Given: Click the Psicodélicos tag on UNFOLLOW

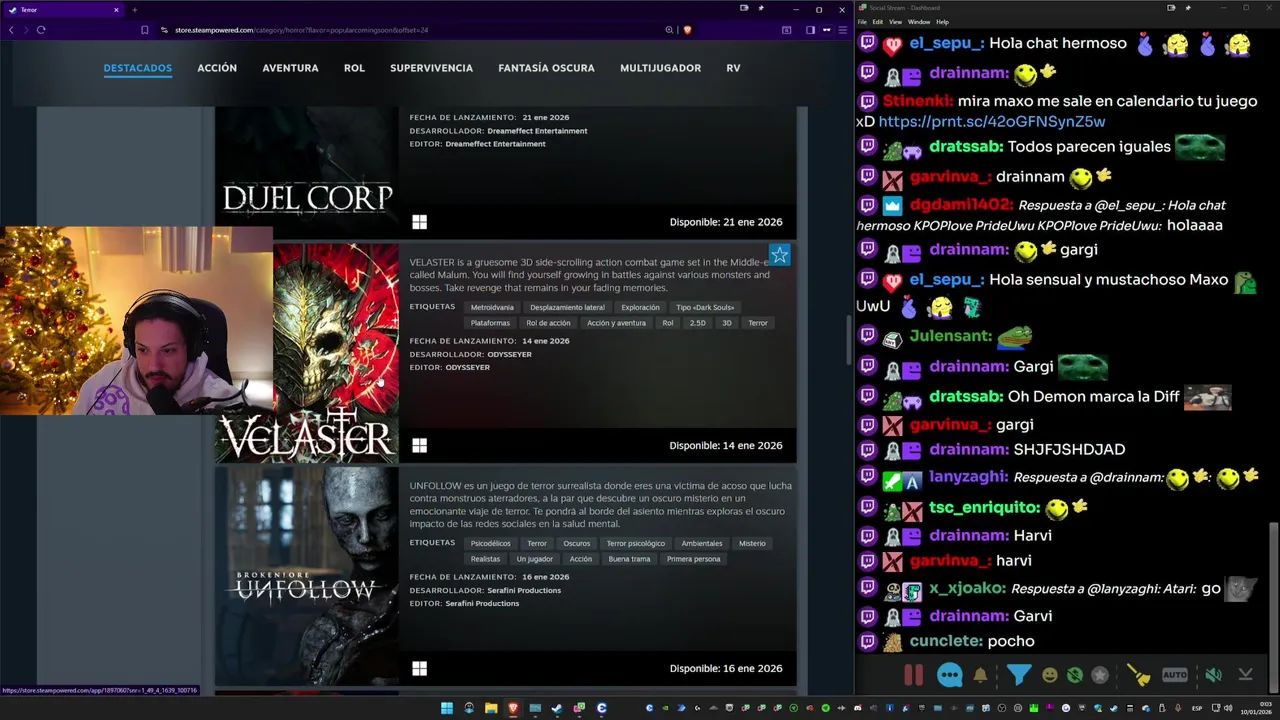Looking at the screenshot, I should coord(490,544).
